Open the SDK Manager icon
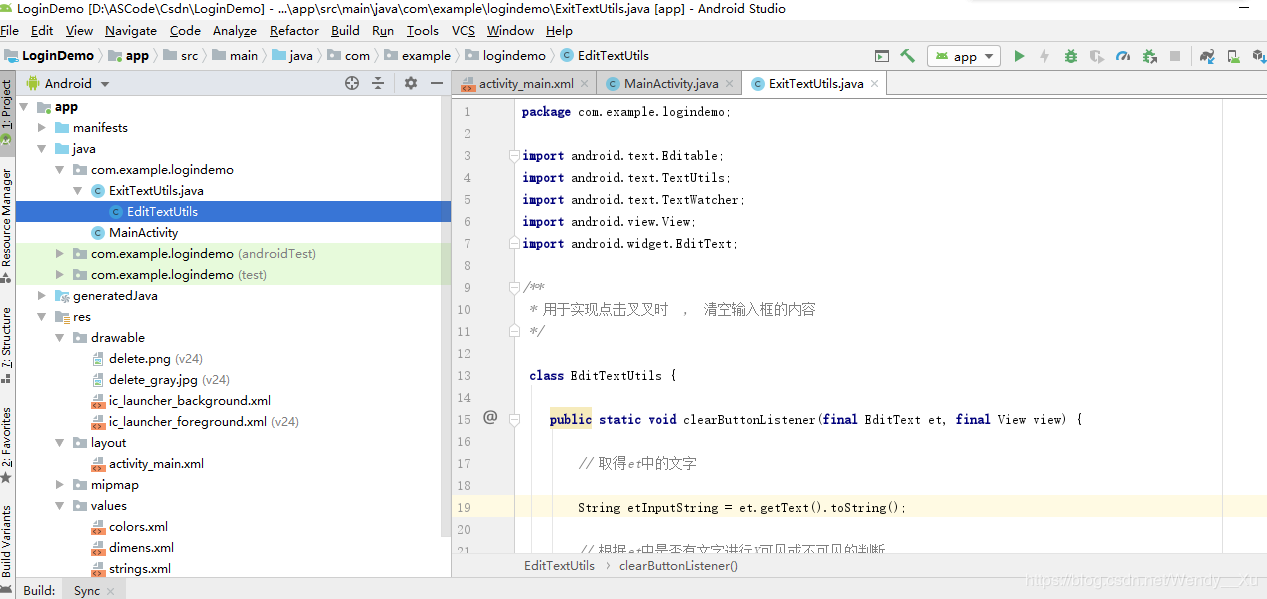 1259,55
